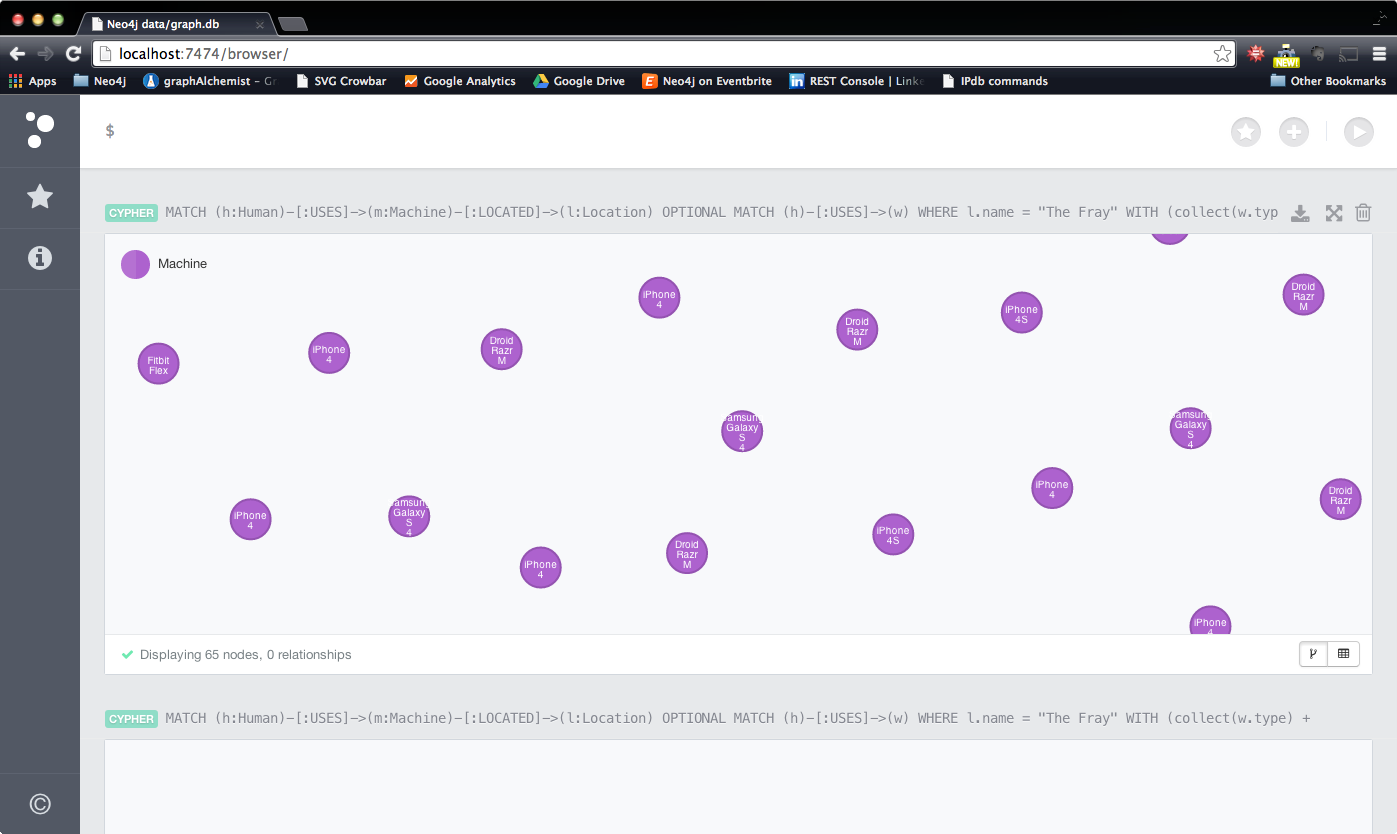
Task: Expand the first result frame to fullscreen
Action: tap(1333, 212)
